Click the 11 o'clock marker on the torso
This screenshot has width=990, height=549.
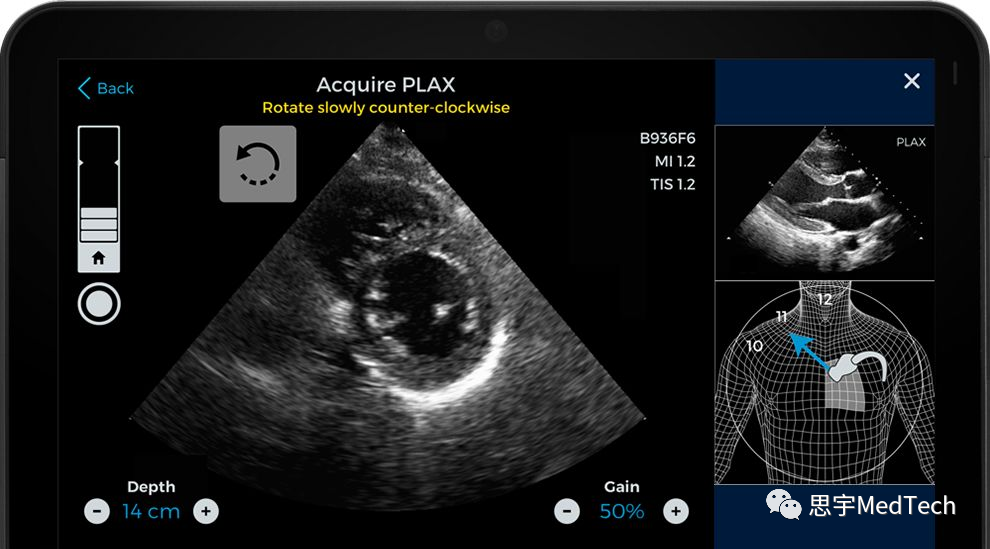point(782,316)
